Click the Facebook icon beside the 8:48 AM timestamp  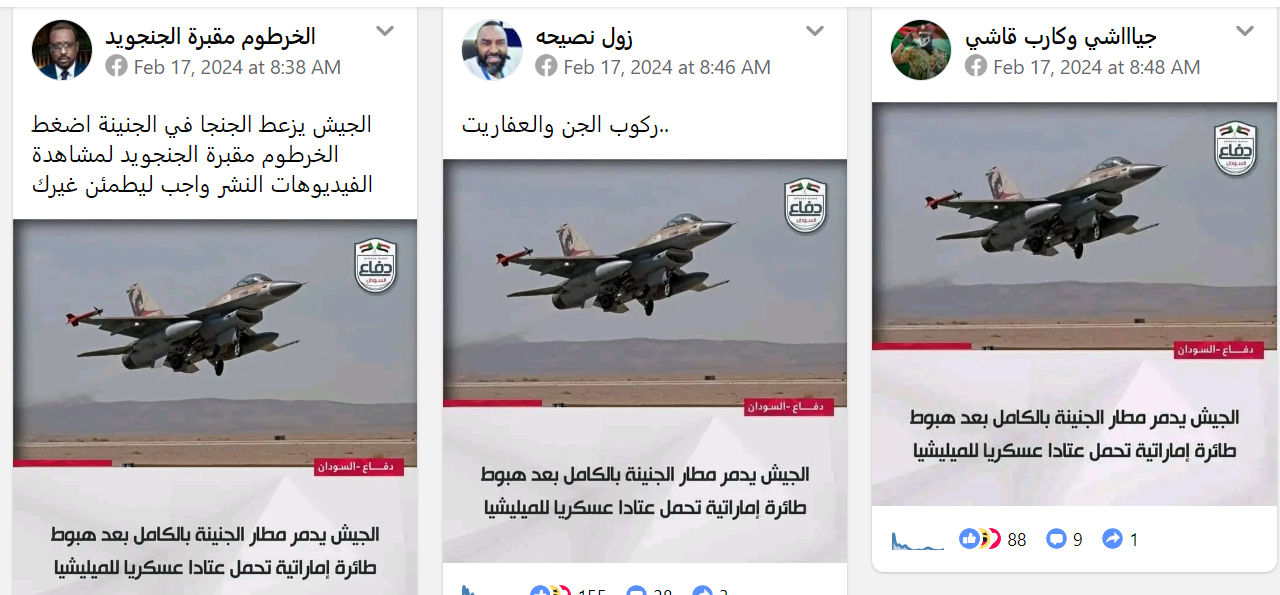point(976,67)
